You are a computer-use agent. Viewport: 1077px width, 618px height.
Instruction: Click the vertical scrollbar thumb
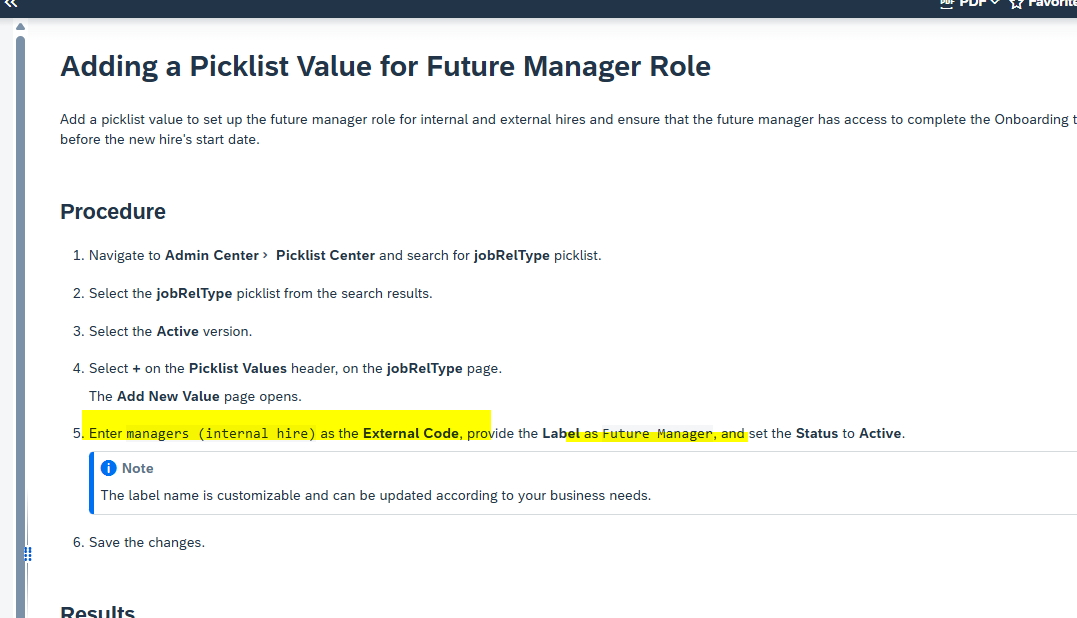[x=20, y=300]
